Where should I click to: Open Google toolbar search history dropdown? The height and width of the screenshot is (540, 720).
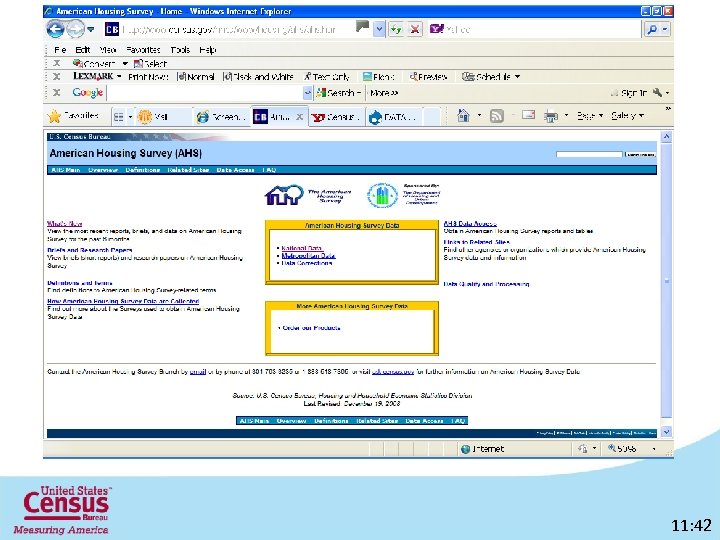click(x=308, y=93)
